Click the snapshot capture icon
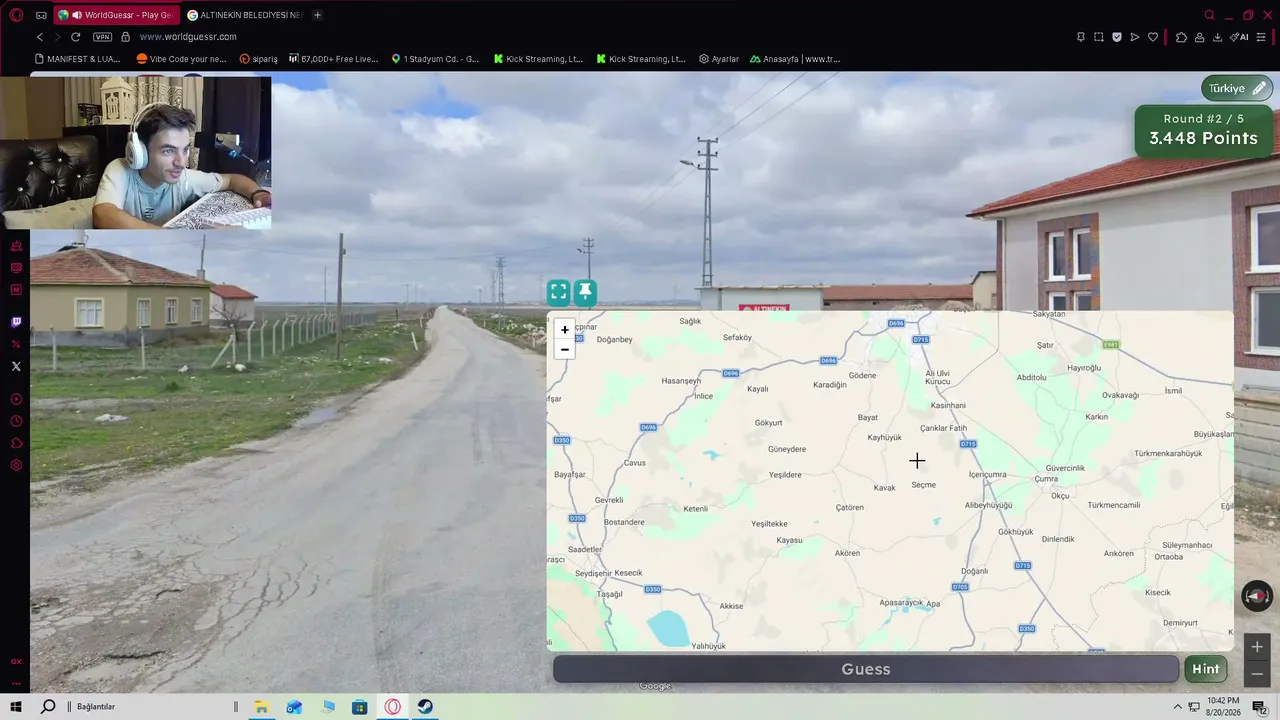This screenshot has width=1280, height=720. 1099,37
